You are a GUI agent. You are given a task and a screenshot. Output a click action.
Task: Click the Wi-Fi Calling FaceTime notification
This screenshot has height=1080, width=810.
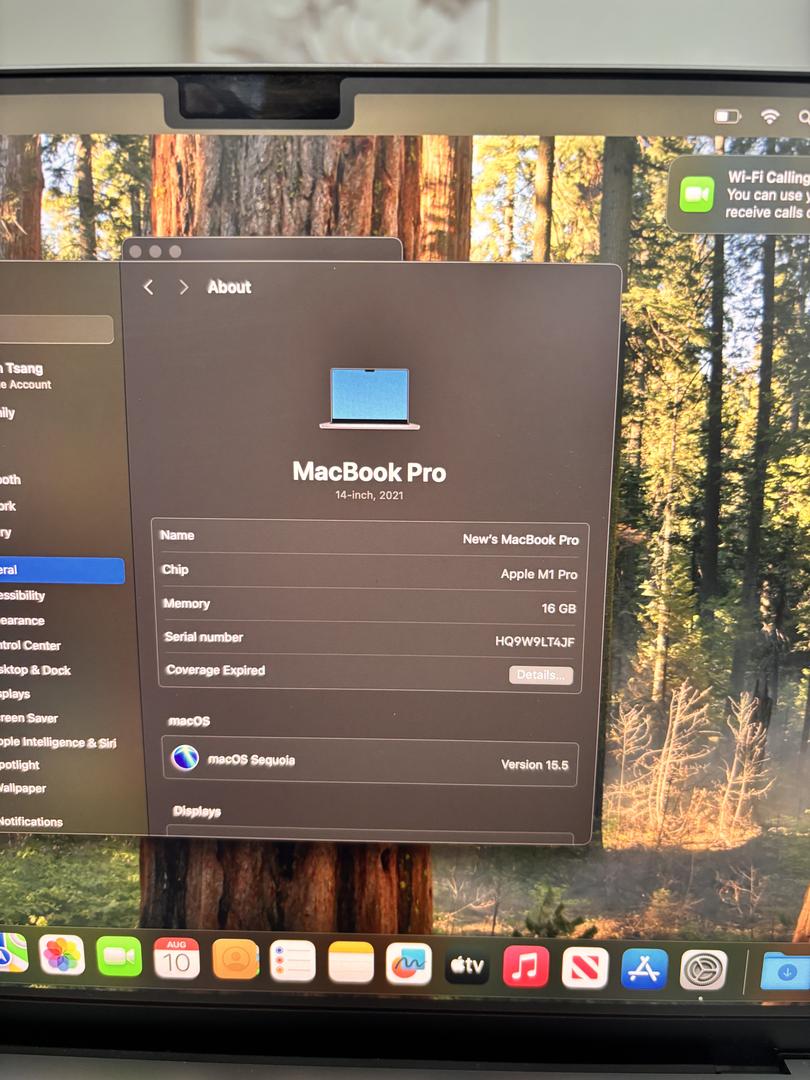pos(740,194)
